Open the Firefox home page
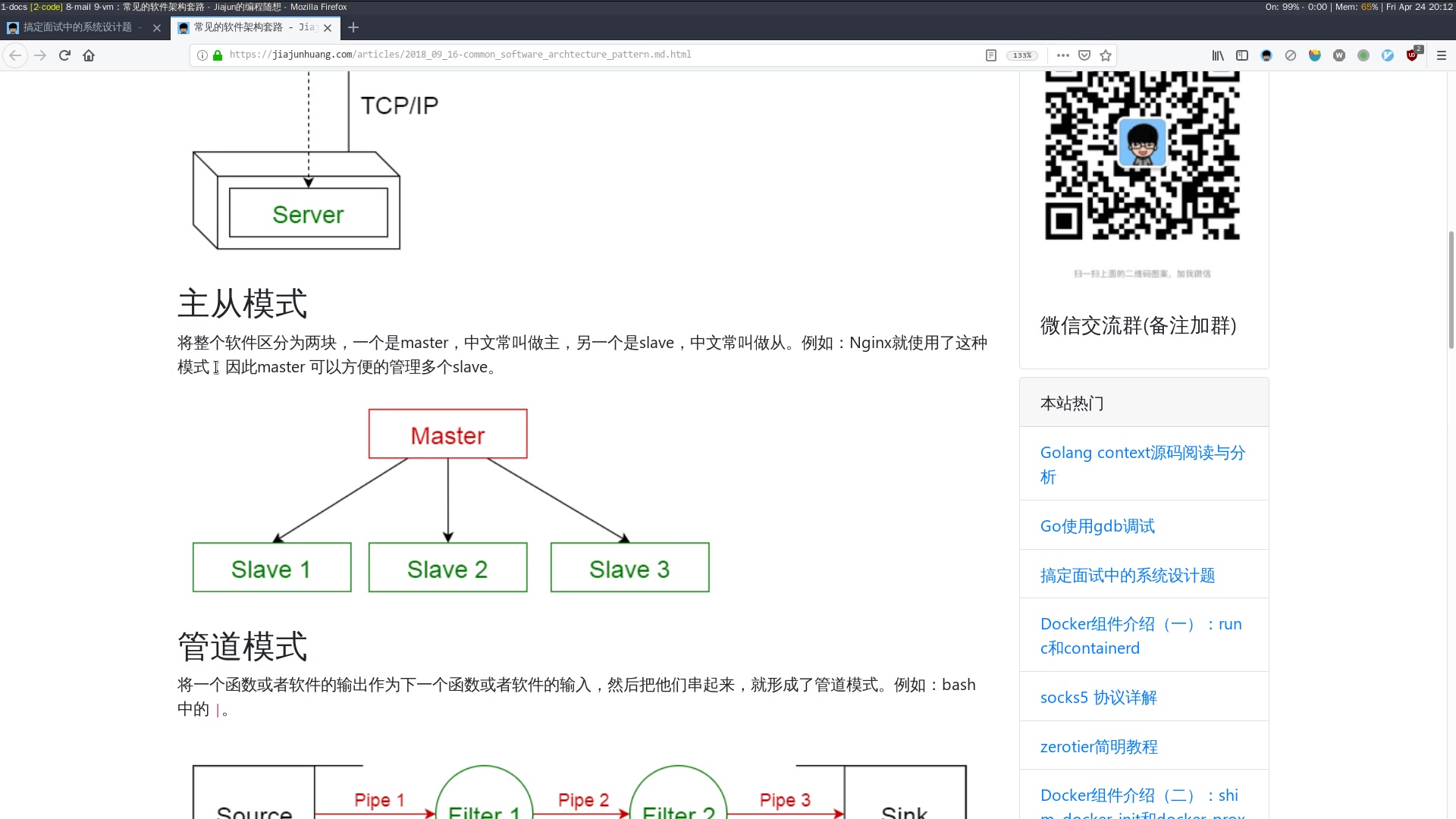Screen dimensions: 1456x819 point(89,55)
